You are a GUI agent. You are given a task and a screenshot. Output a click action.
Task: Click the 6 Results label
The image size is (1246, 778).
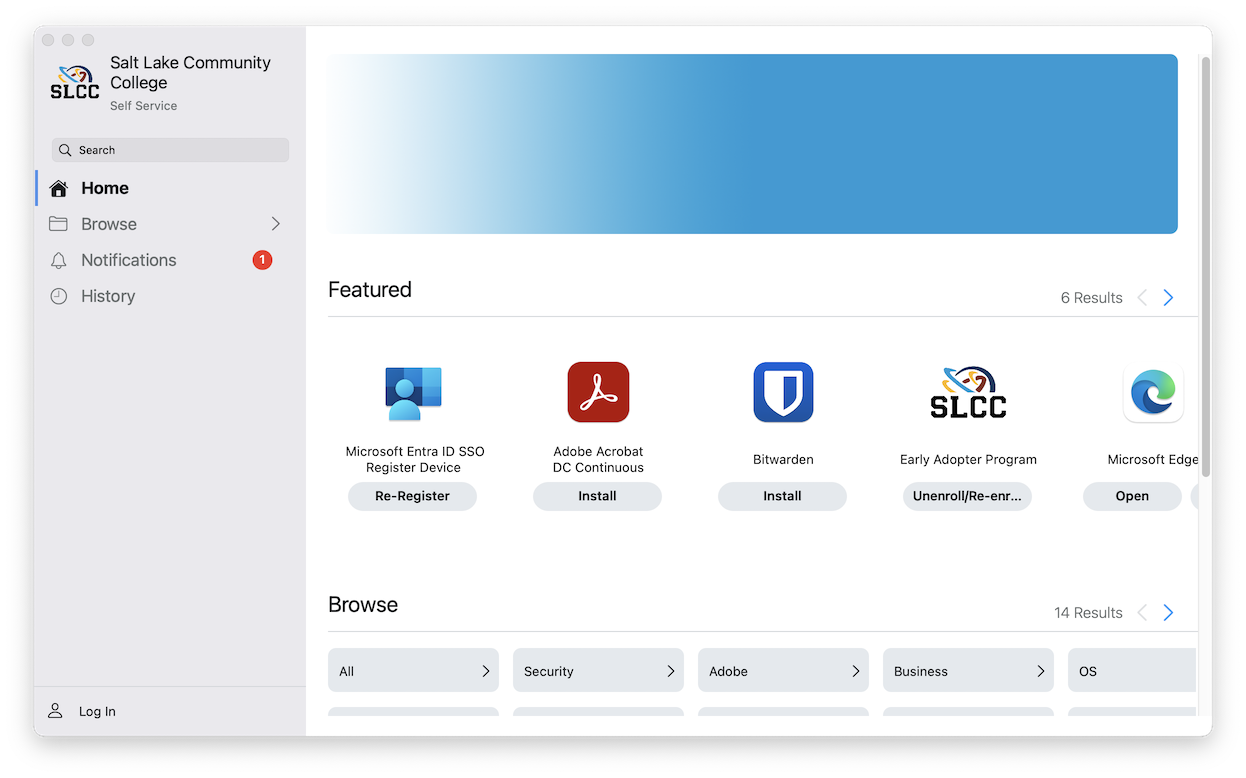point(1091,298)
